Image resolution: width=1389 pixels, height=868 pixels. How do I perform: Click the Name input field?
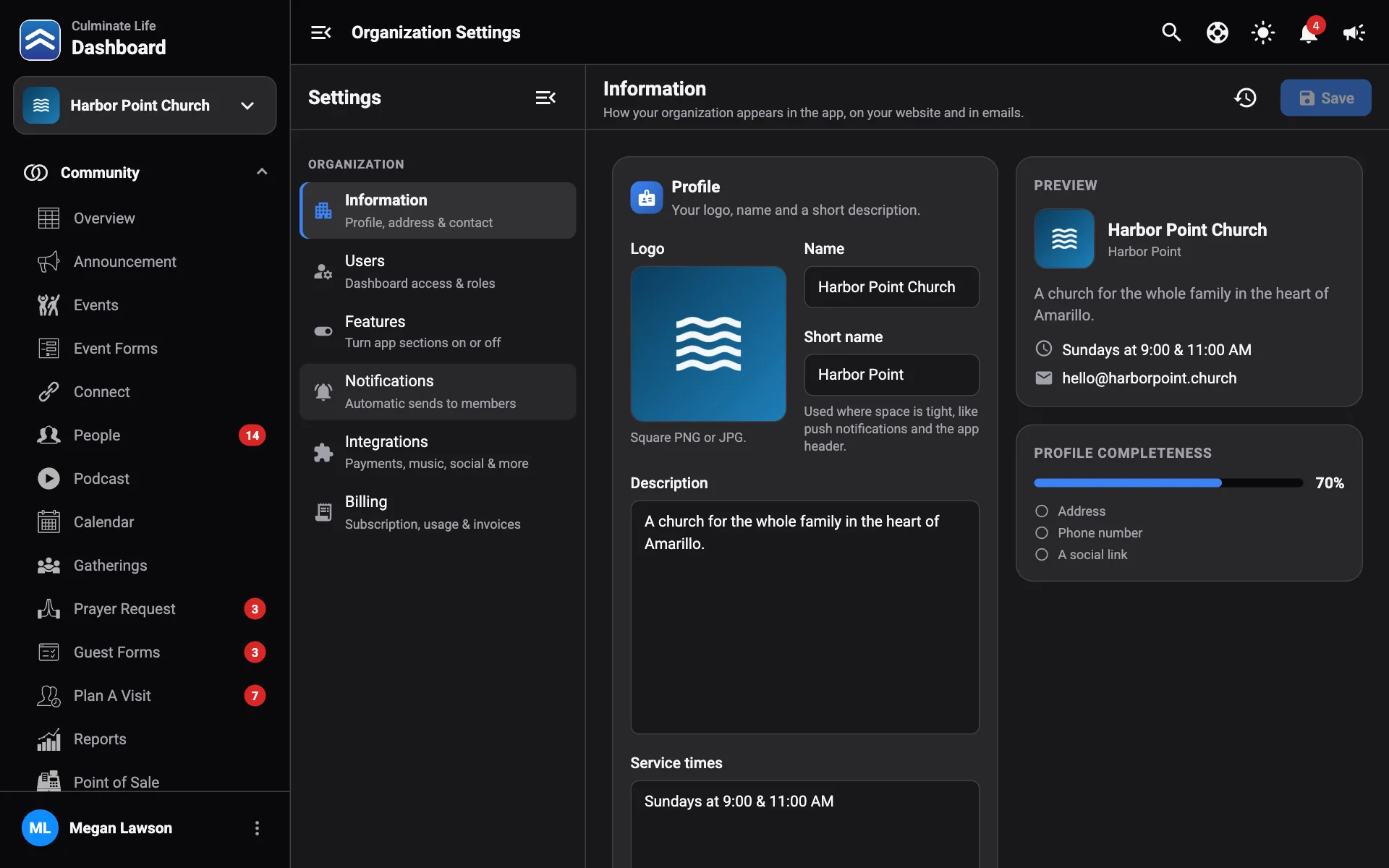891,287
